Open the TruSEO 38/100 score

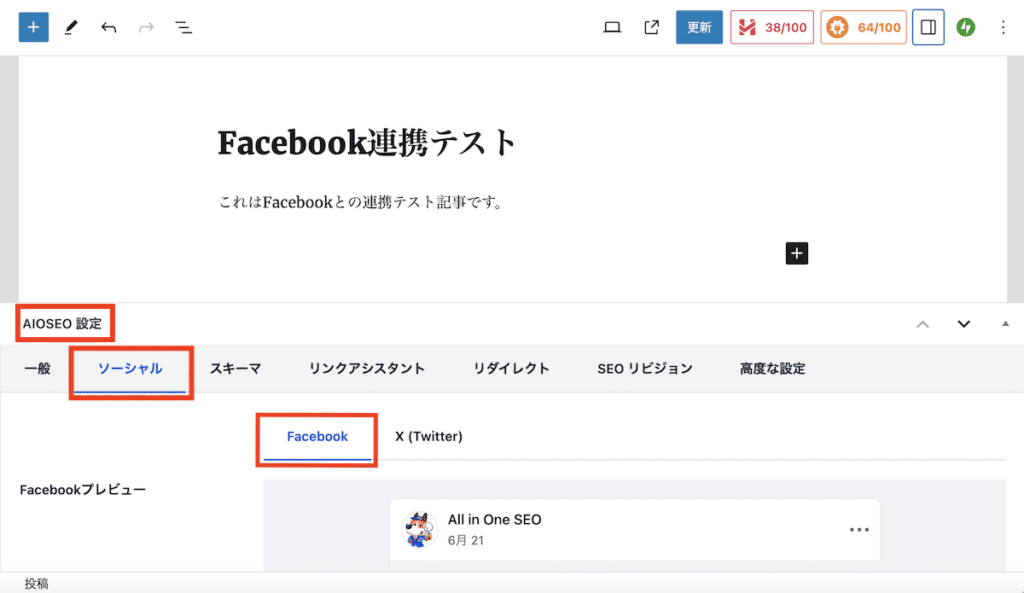click(x=771, y=27)
